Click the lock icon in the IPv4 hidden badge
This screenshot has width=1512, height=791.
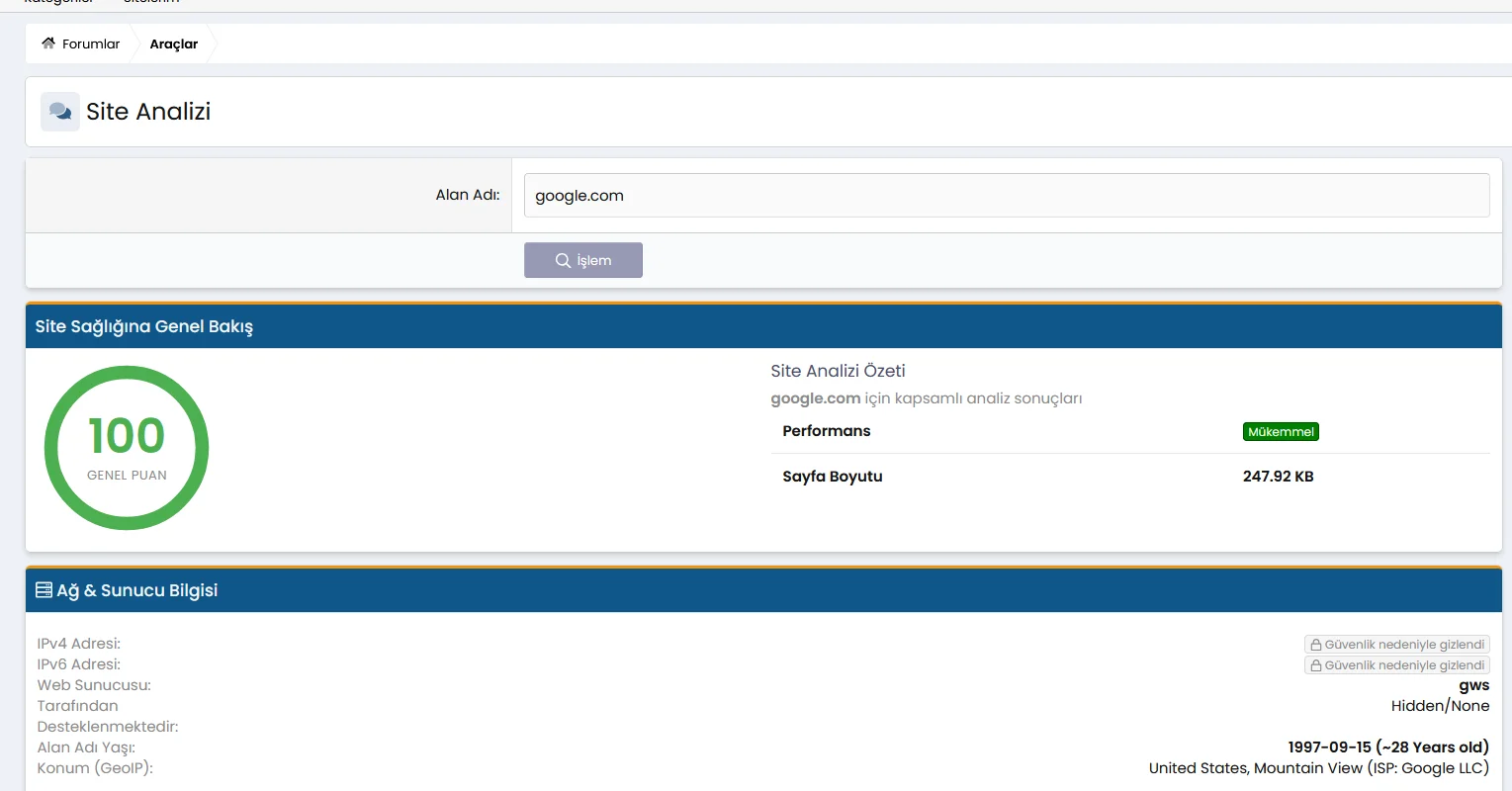(x=1316, y=645)
